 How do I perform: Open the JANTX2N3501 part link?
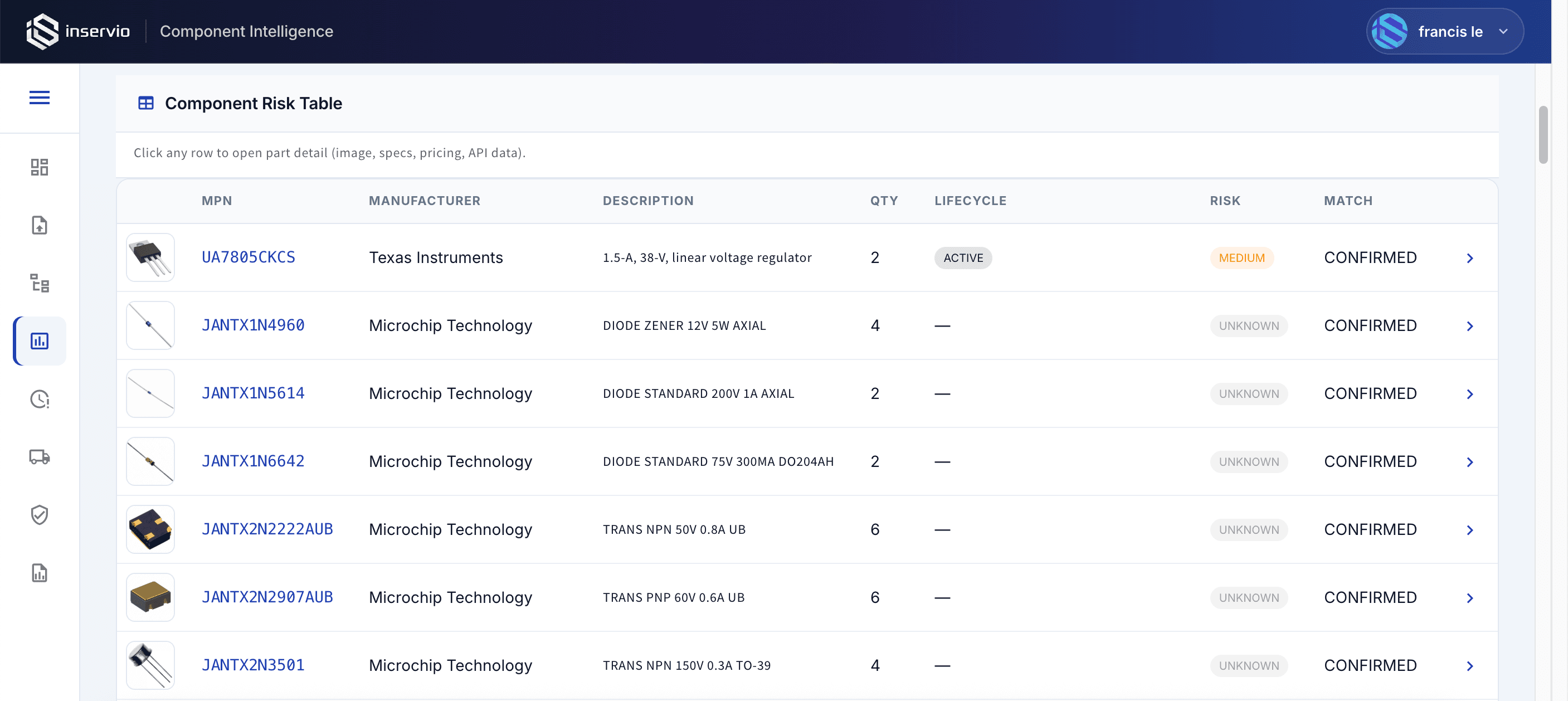point(253,665)
